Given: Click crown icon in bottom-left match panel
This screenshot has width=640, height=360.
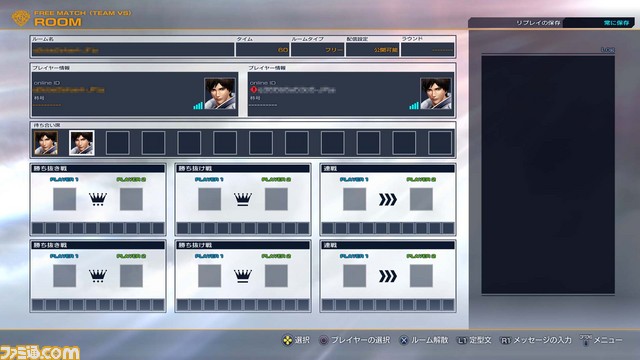Looking at the screenshot, I should tap(98, 276).
